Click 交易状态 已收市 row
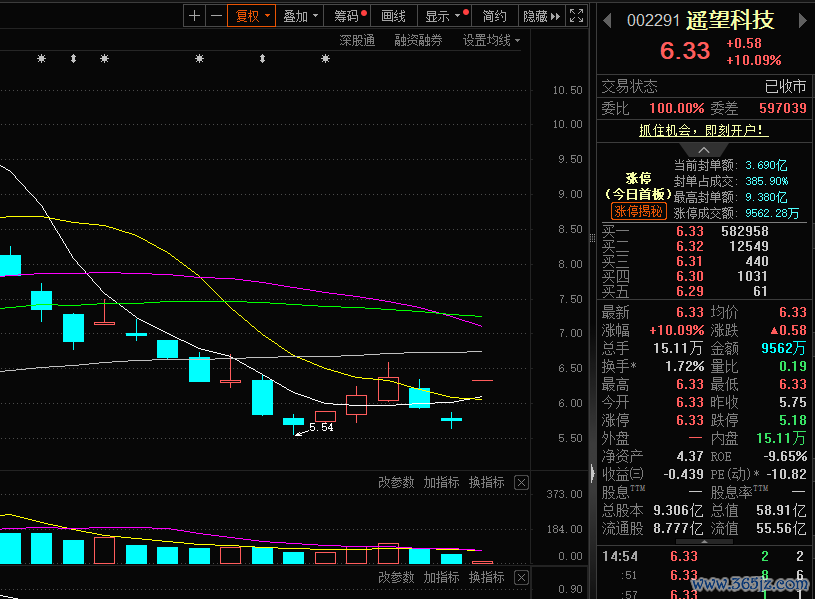This screenshot has width=815, height=599. 704,86
